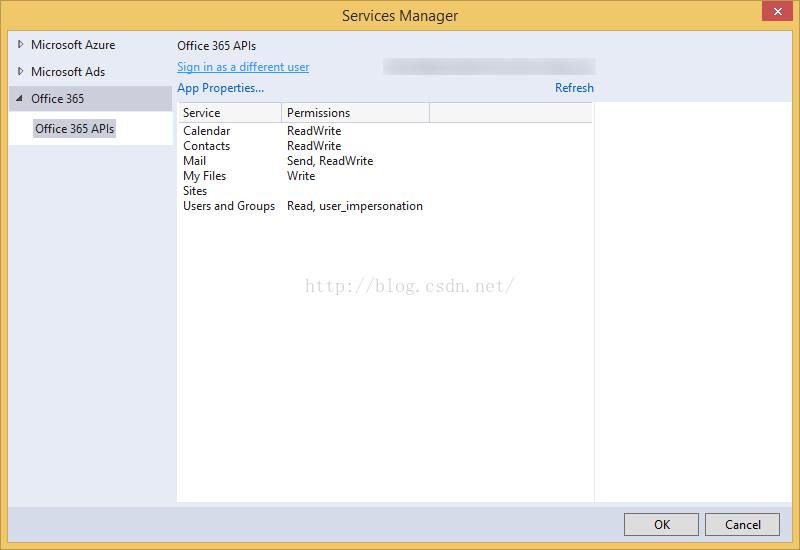Click the OK button
The width and height of the screenshot is (800, 550).
[661, 524]
